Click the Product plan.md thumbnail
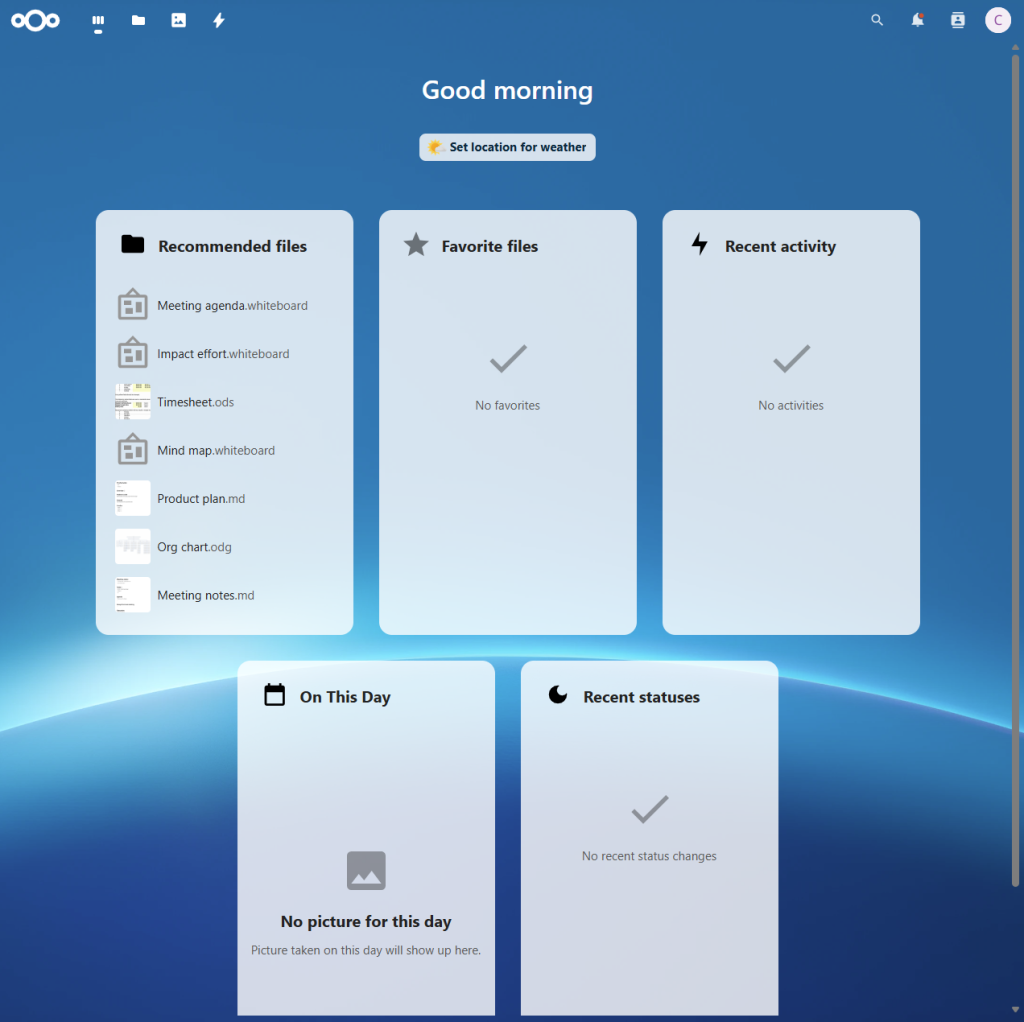 coord(133,499)
